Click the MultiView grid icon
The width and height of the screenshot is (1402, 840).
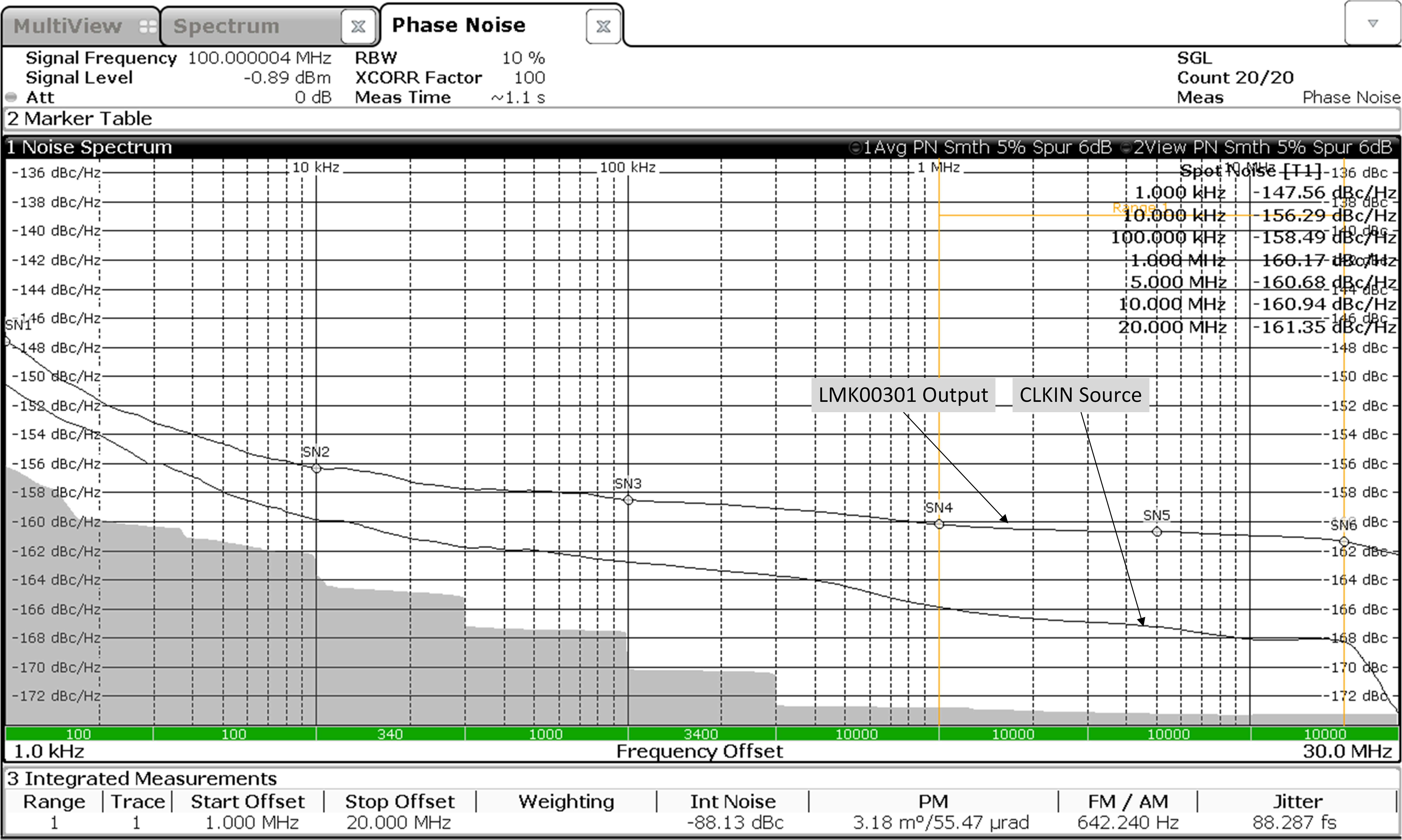pos(148,26)
